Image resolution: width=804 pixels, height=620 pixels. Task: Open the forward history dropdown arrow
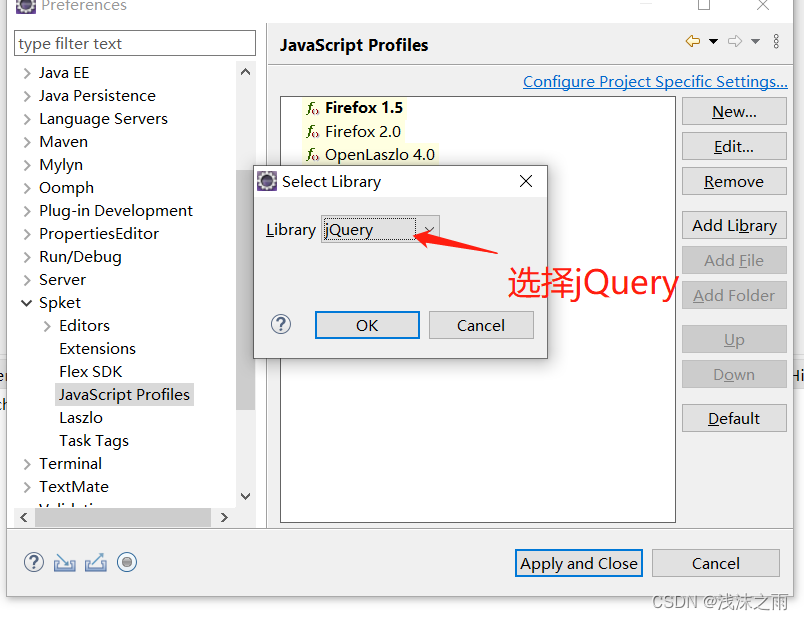pos(755,41)
